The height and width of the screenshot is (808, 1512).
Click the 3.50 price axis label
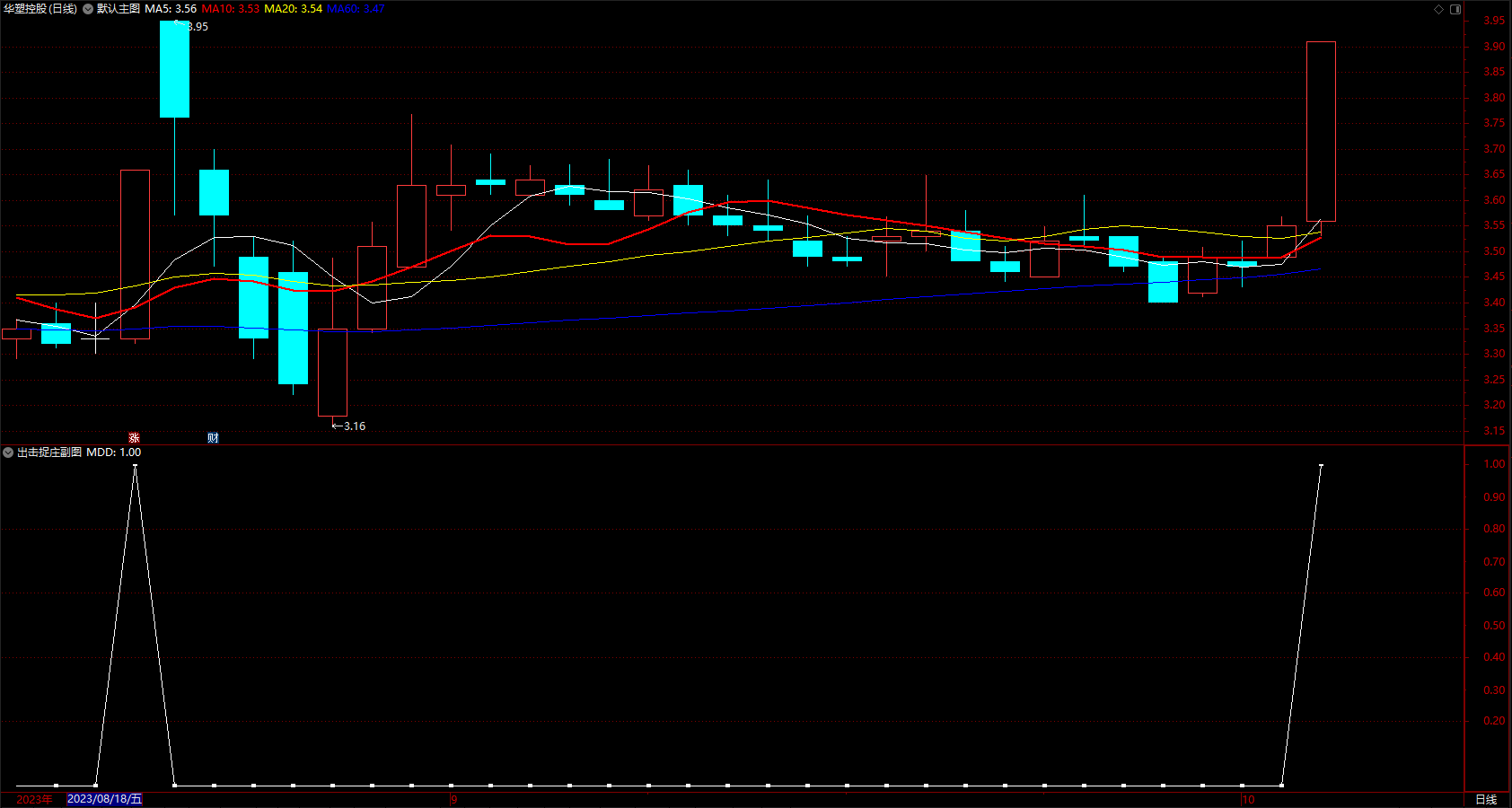[1494, 251]
